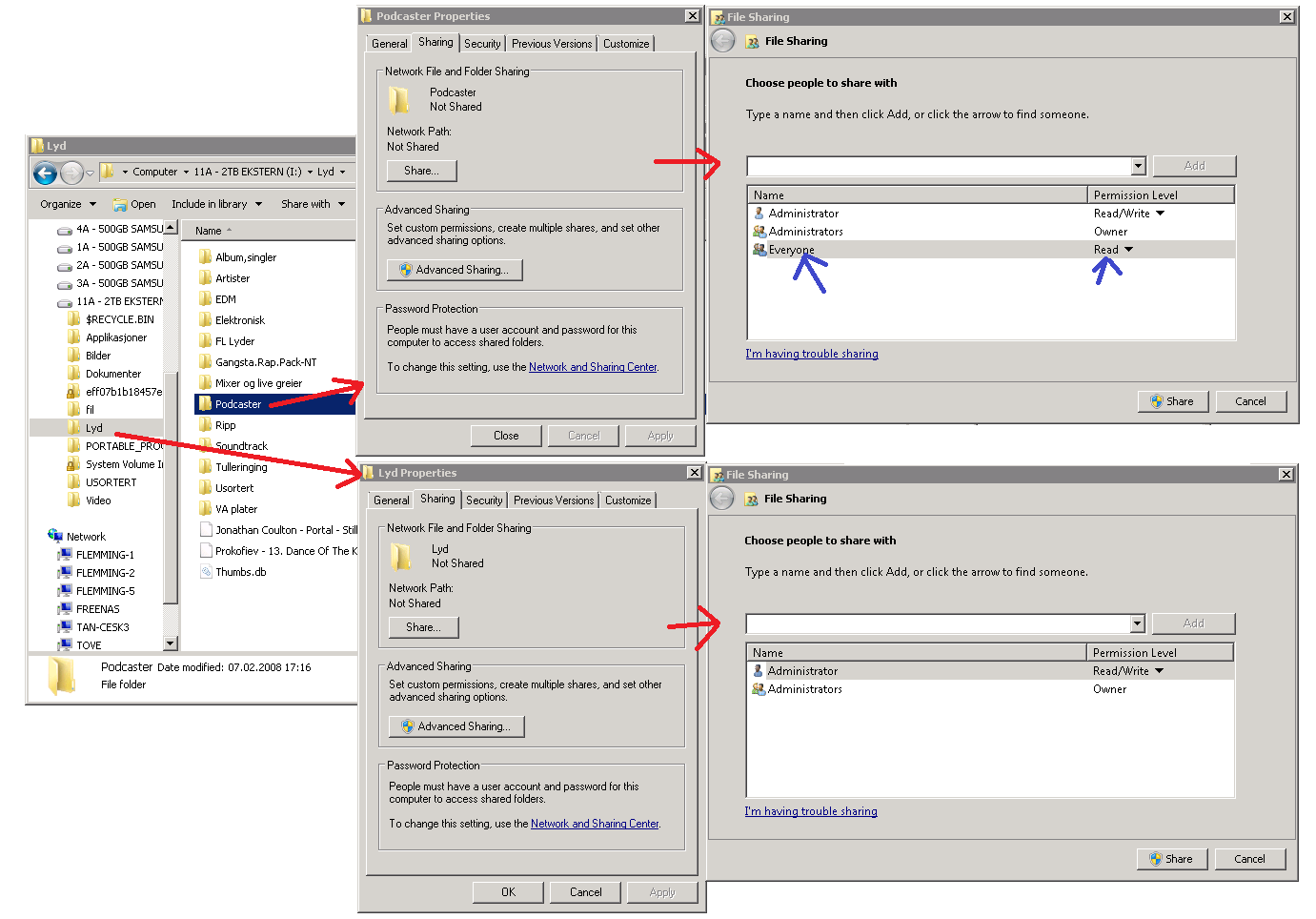Open name combo arrow in lower File Sharing

coord(1137,623)
